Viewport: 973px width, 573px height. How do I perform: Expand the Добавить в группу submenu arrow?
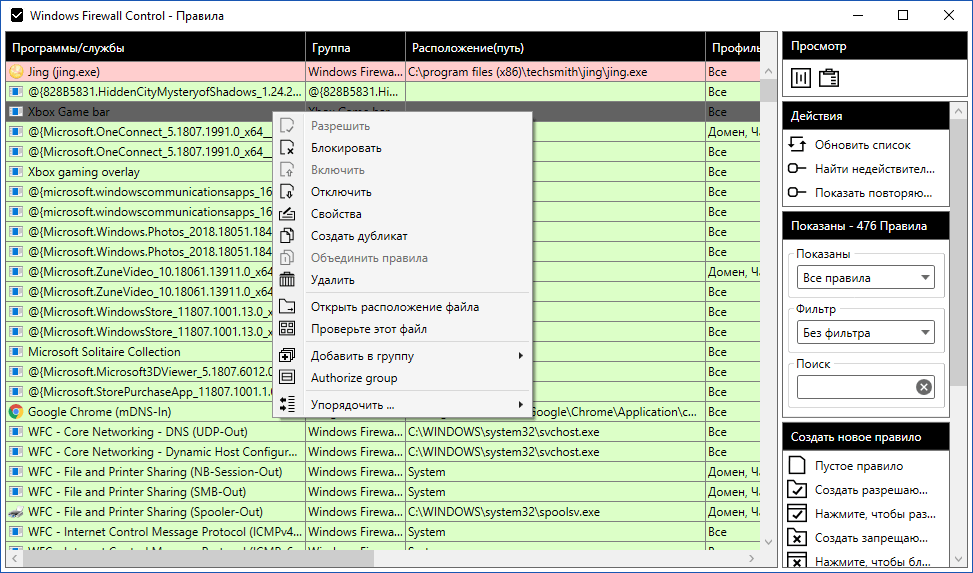click(521, 356)
